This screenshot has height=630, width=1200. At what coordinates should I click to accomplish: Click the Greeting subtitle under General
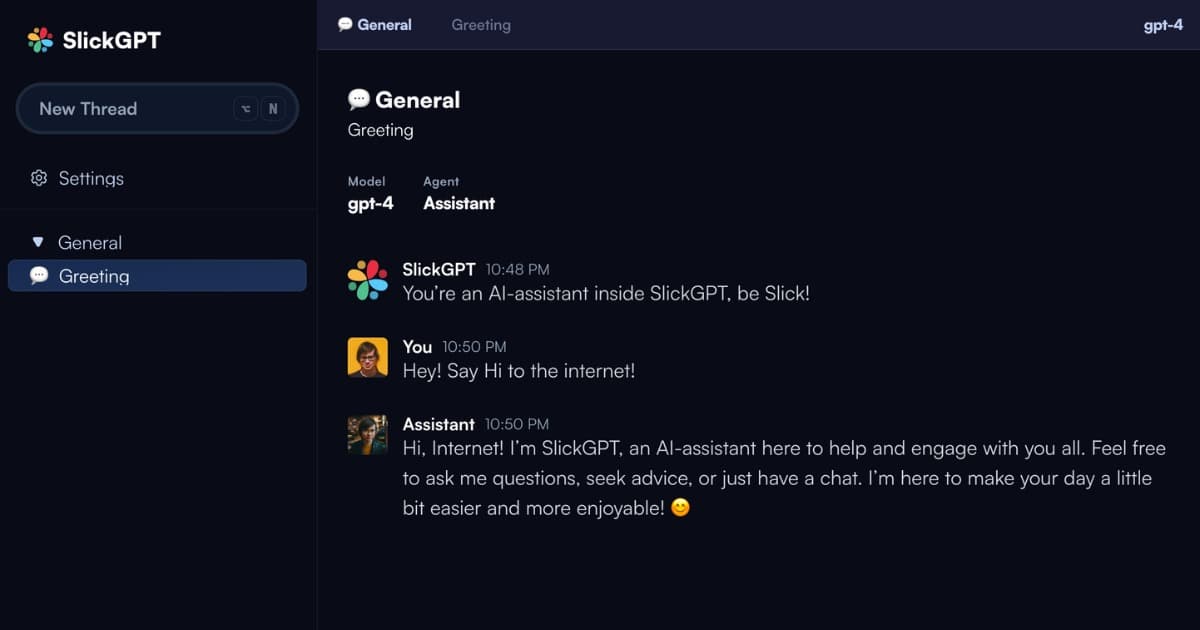(x=380, y=130)
